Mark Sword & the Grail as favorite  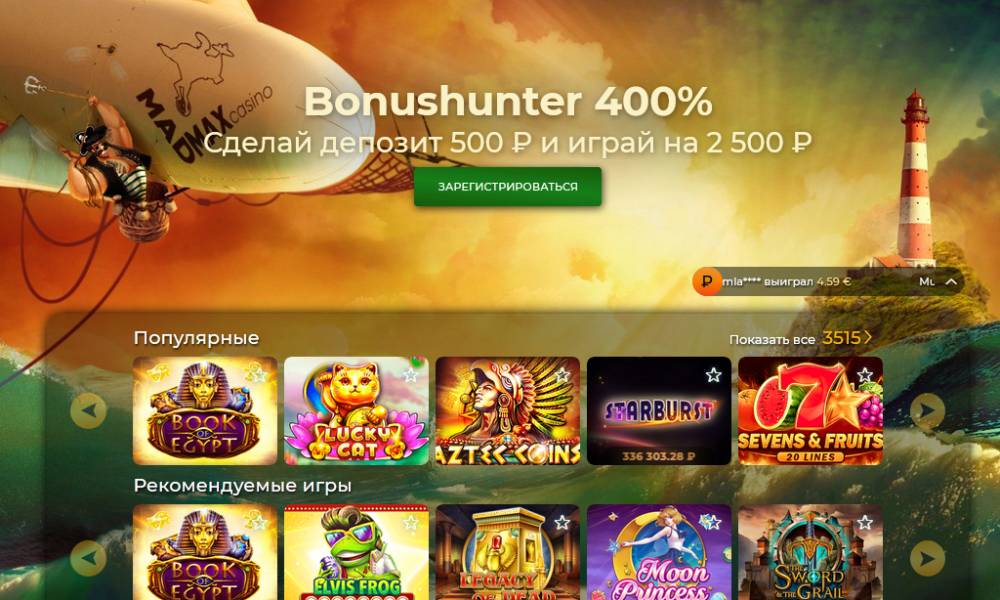pyautogui.click(x=865, y=523)
